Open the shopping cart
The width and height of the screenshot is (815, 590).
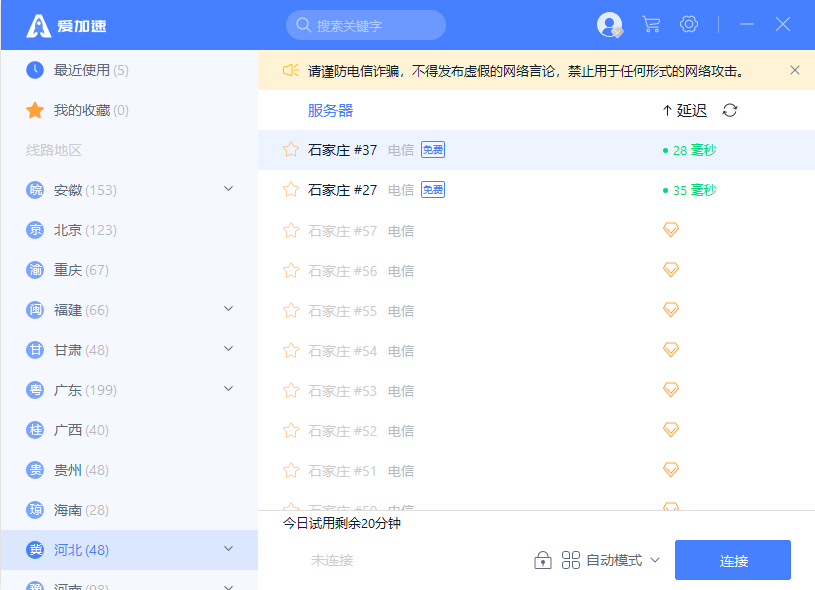[651, 24]
